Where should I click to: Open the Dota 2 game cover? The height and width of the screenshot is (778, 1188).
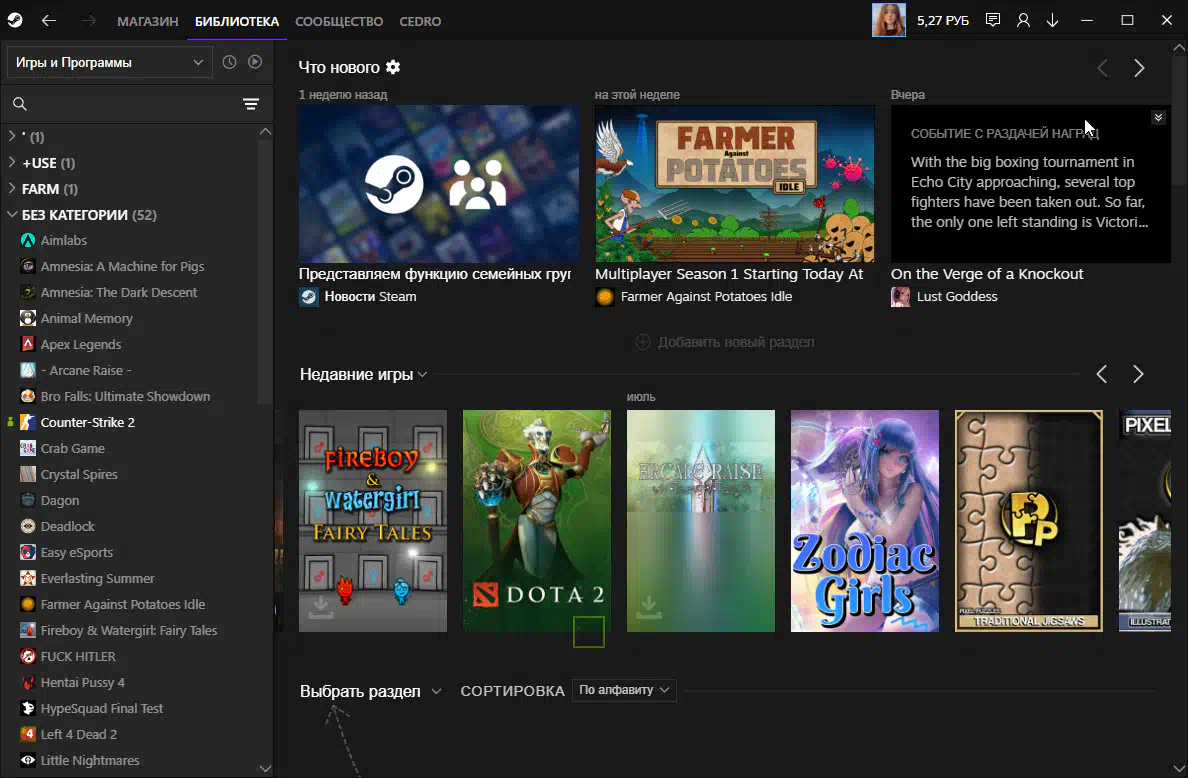[x=536, y=521]
